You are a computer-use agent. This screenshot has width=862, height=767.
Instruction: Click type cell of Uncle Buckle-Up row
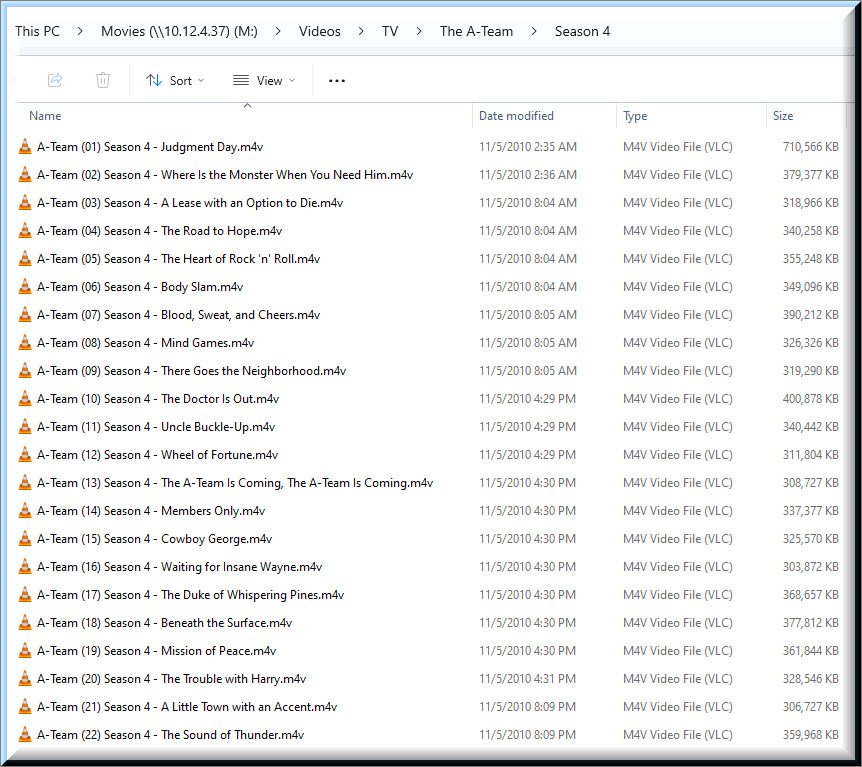click(678, 427)
